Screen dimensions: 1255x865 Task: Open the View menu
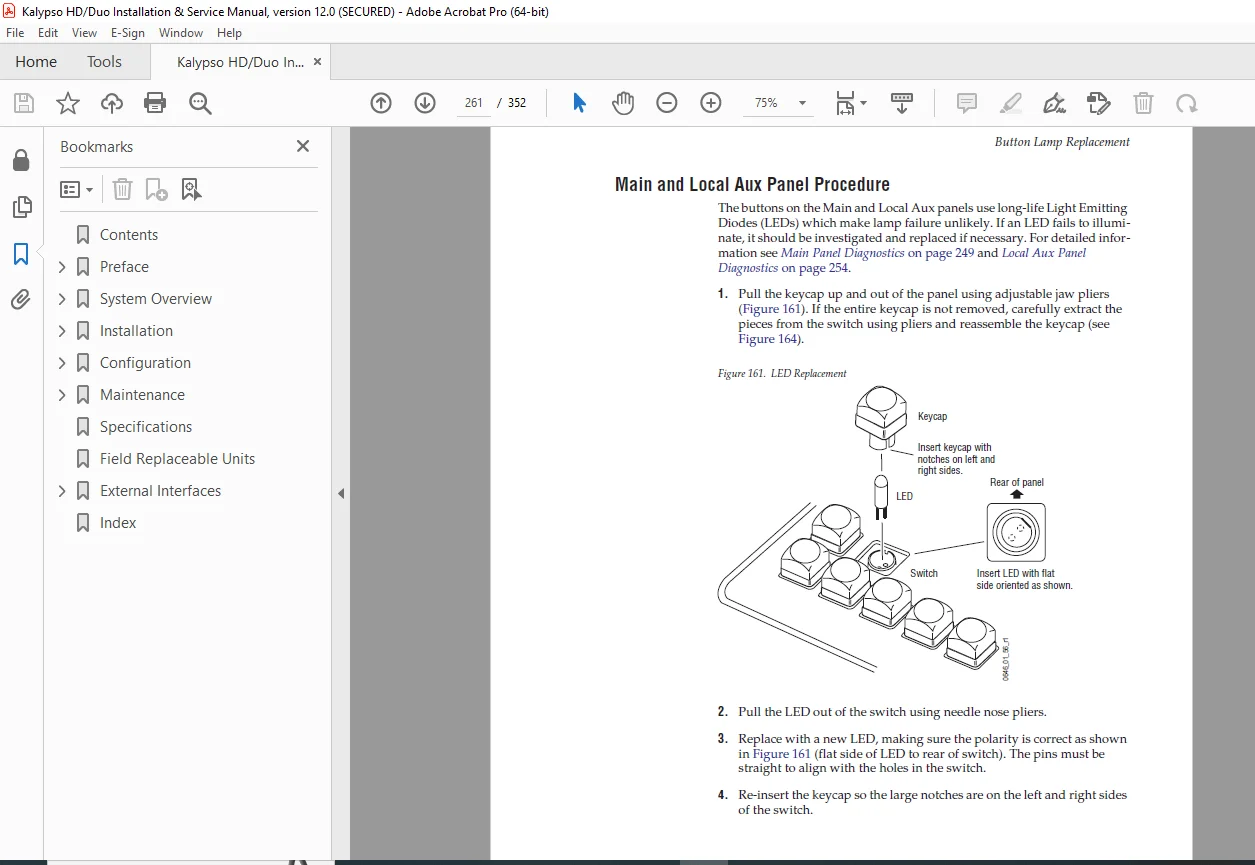84,33
